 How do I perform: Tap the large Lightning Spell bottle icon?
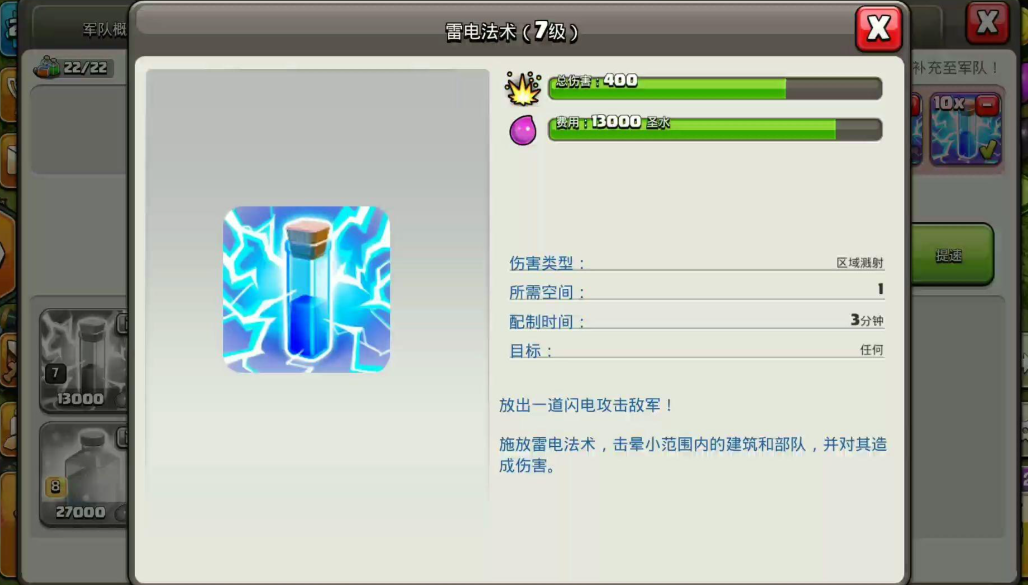306,289
